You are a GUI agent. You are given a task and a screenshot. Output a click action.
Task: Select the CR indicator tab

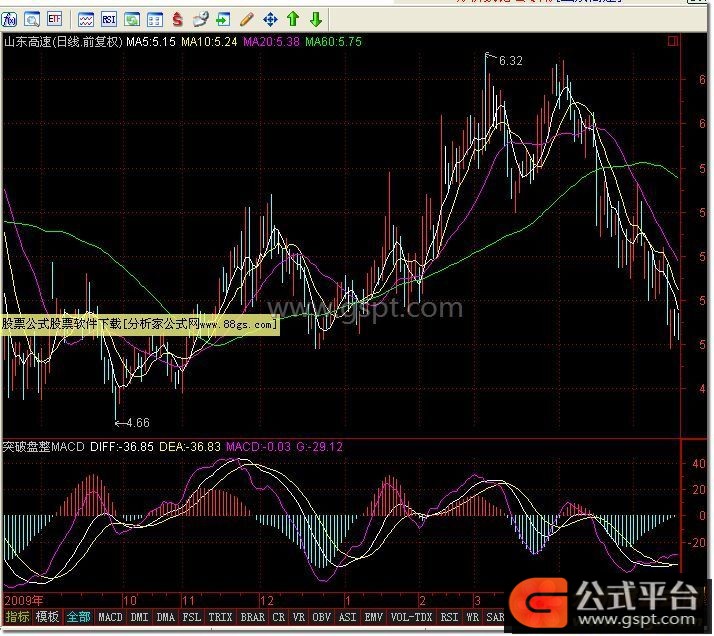point(279,617)
